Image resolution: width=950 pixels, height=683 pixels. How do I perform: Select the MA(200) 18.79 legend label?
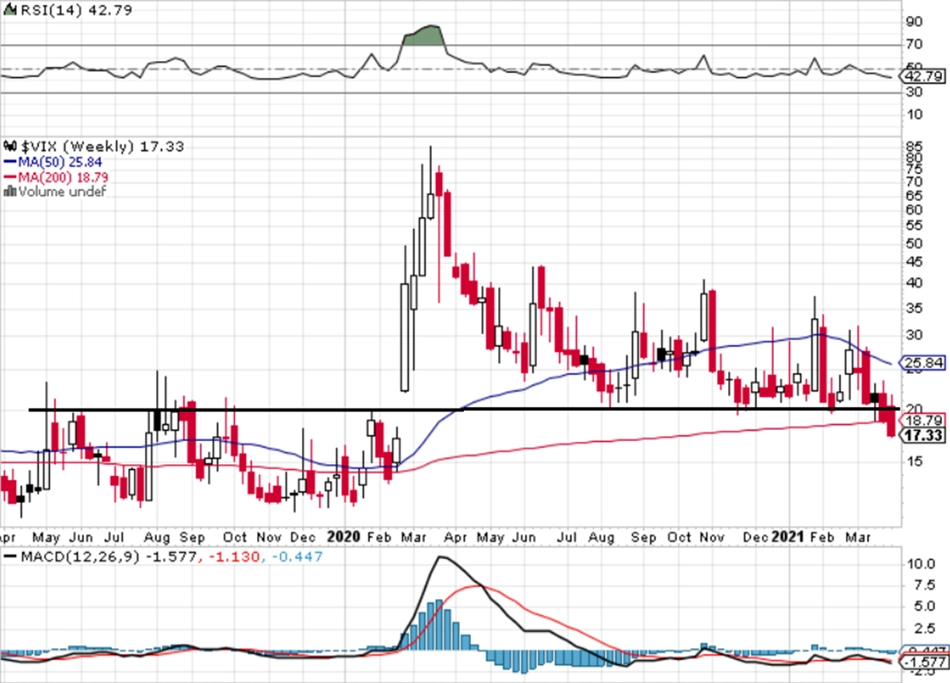pyautogui.click(x=63, y=177)
